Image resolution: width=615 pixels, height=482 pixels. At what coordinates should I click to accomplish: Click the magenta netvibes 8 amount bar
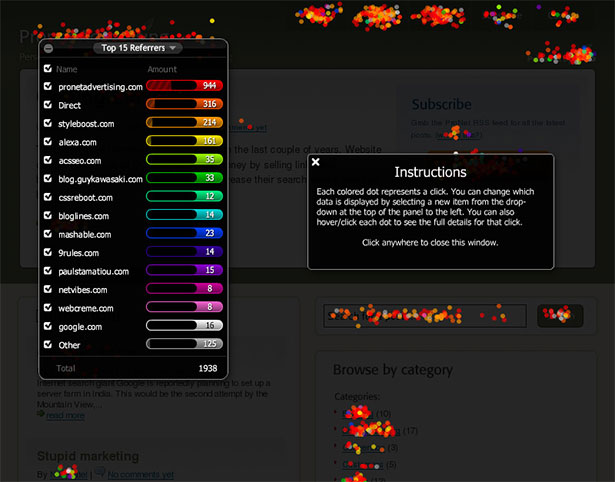[184, 288]
